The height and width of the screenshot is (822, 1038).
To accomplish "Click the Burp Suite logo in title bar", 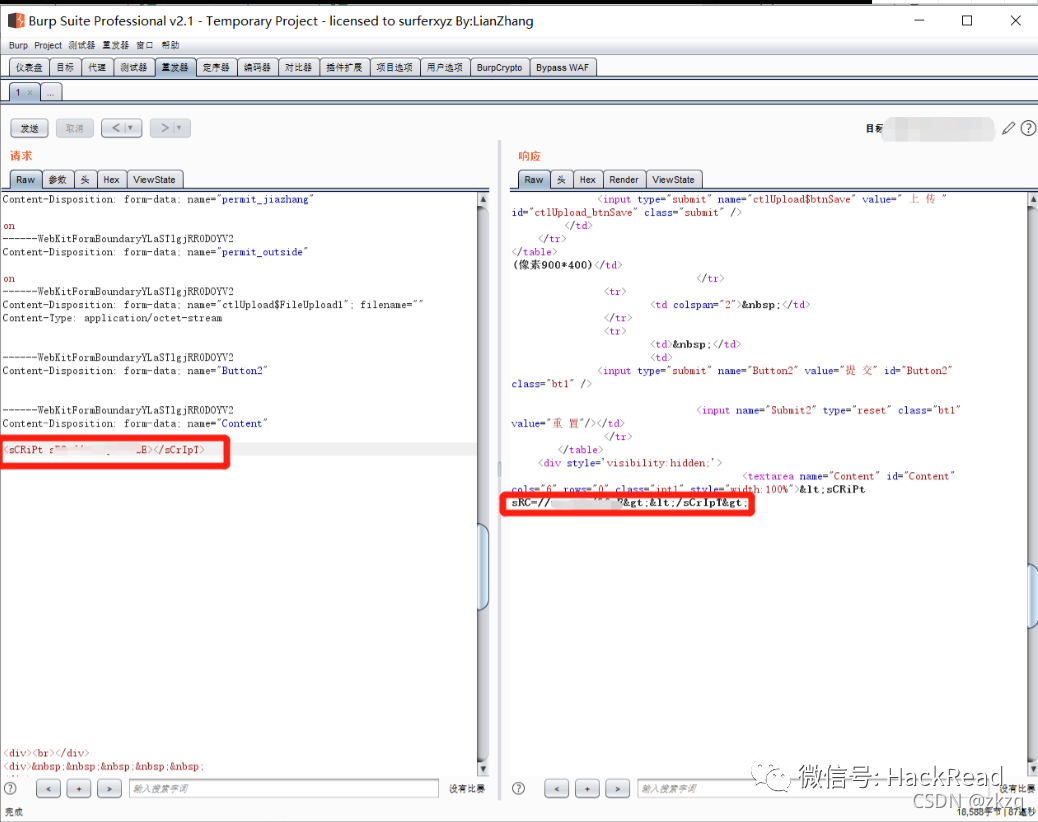I will [17, 21].
